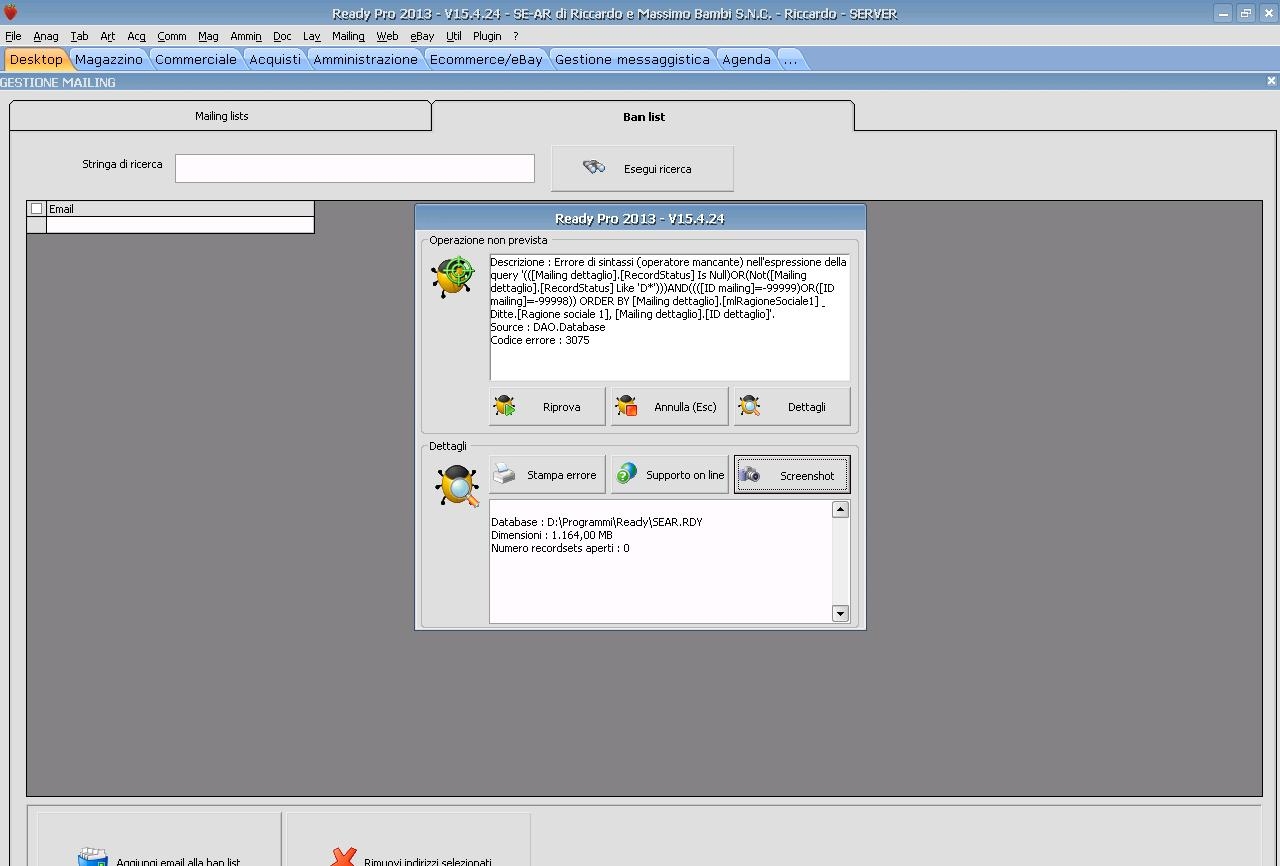
Task: Open the Util menu
Action: pos(454,36)
